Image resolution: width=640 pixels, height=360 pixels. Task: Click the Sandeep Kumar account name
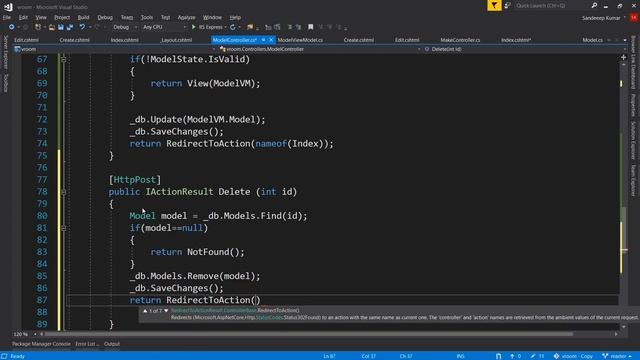[x=601, y=18]
